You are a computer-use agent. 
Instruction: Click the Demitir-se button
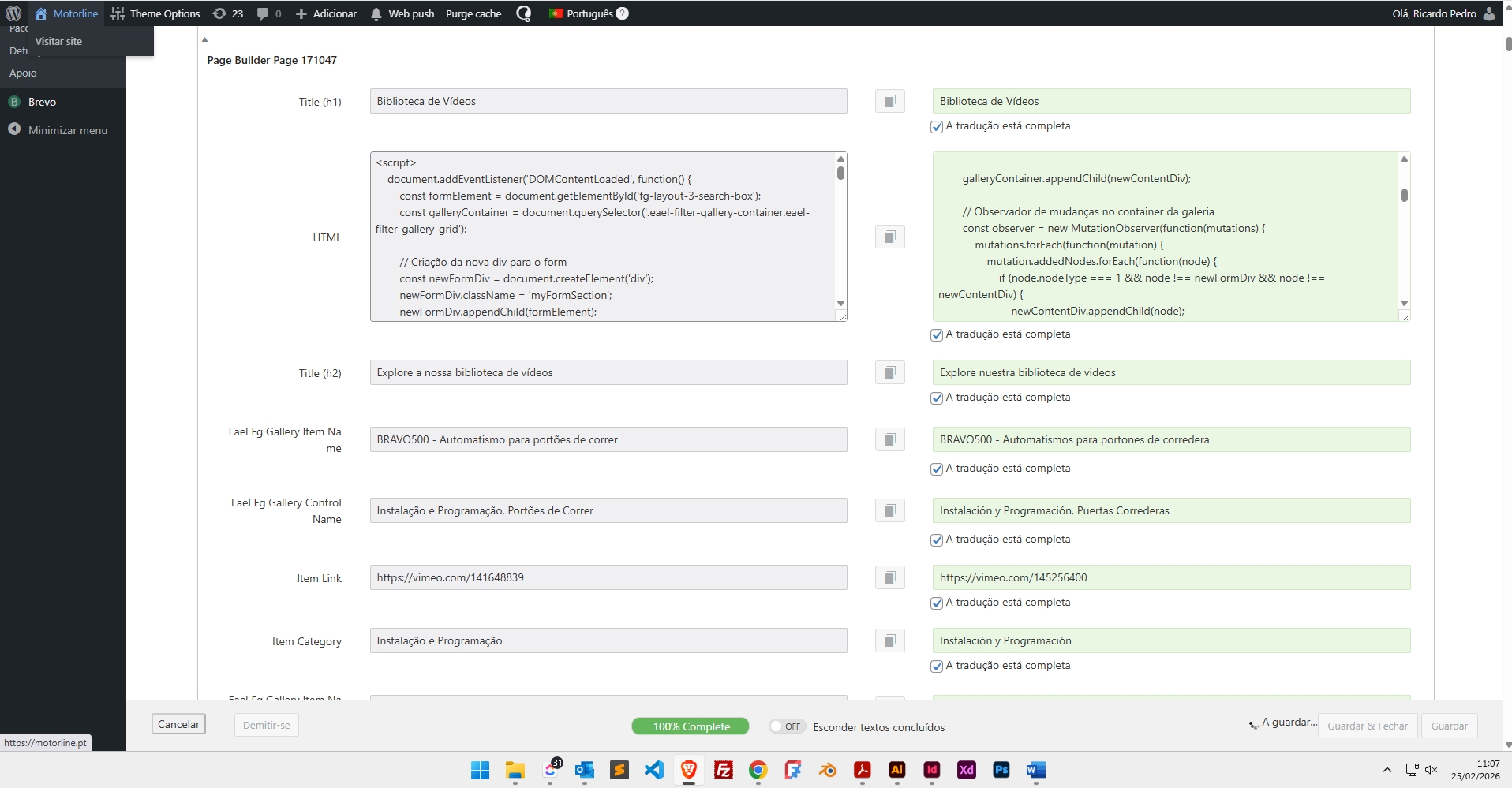point(266,725)
